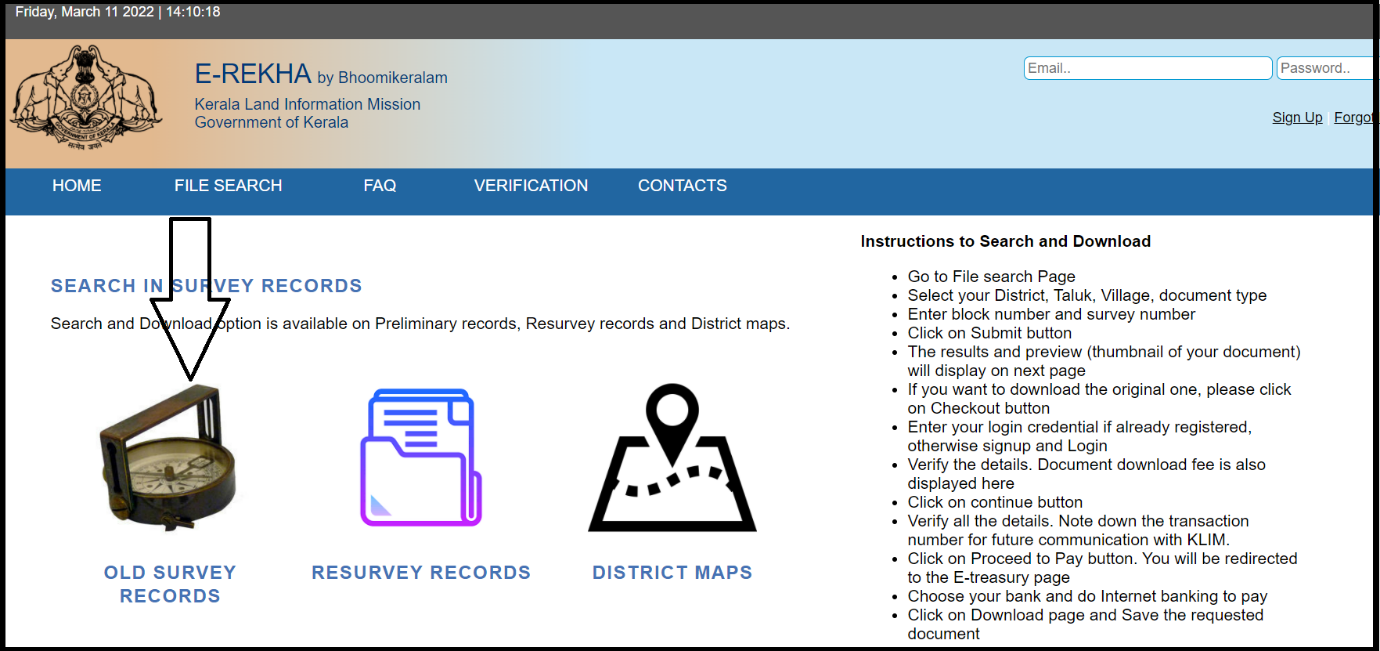The image size is (1380, 651).
Task: Open the FILE SEARCH menu item
Action: [x=228, y=185]
